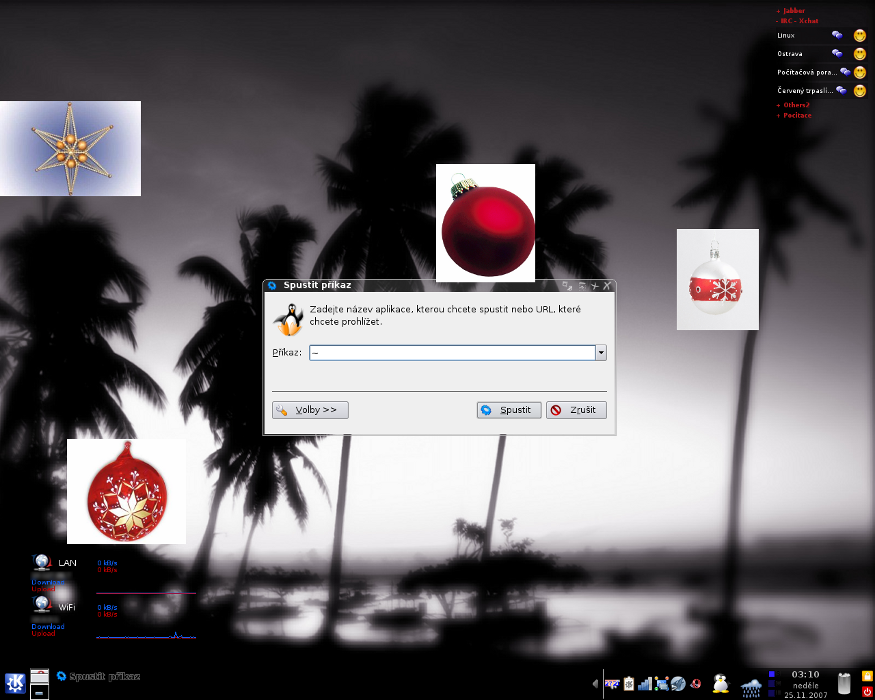Open the Příkaz command history dropdown

[601, 352]
